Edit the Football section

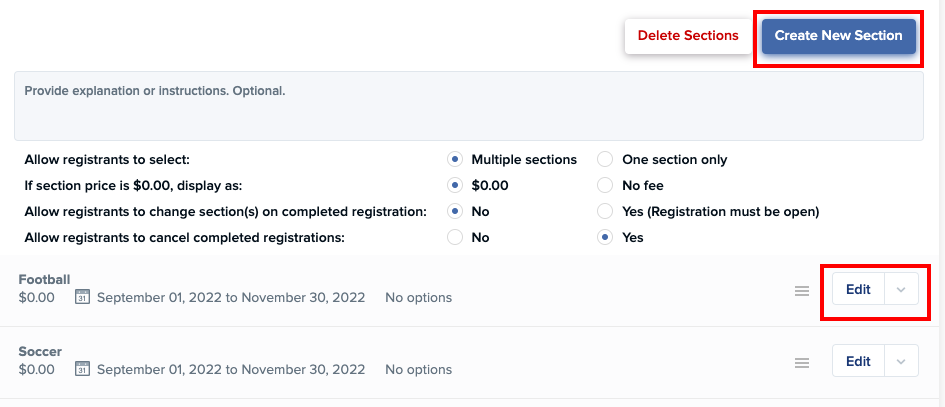tap(858, 290)
